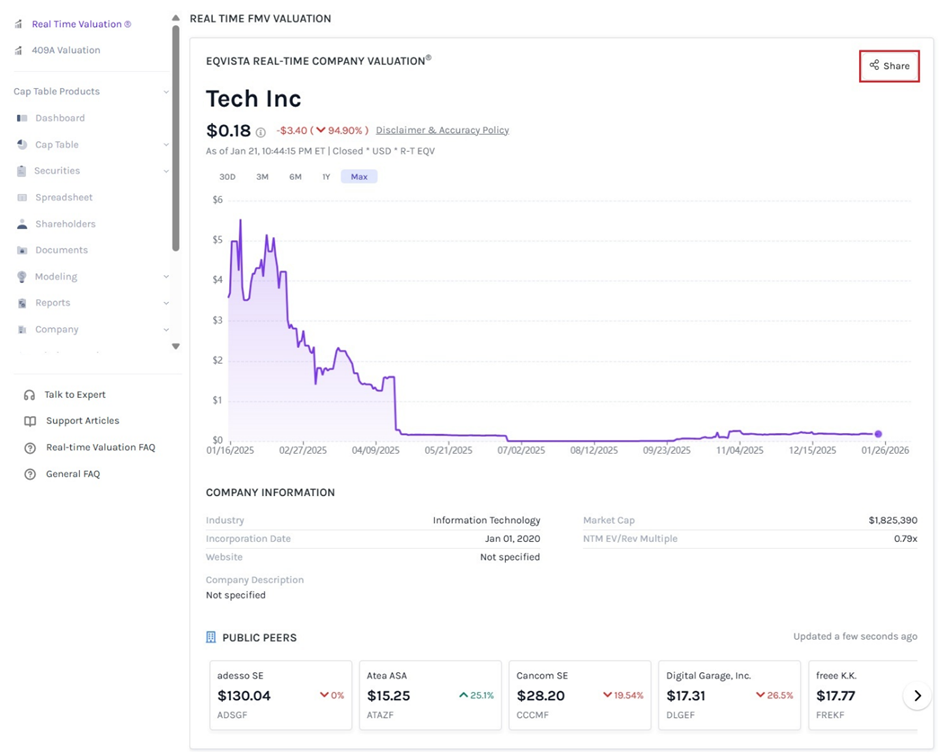Click the Market Cap value $1,825,390
Screen dimensions: 939x753
(x=893, y=520)
